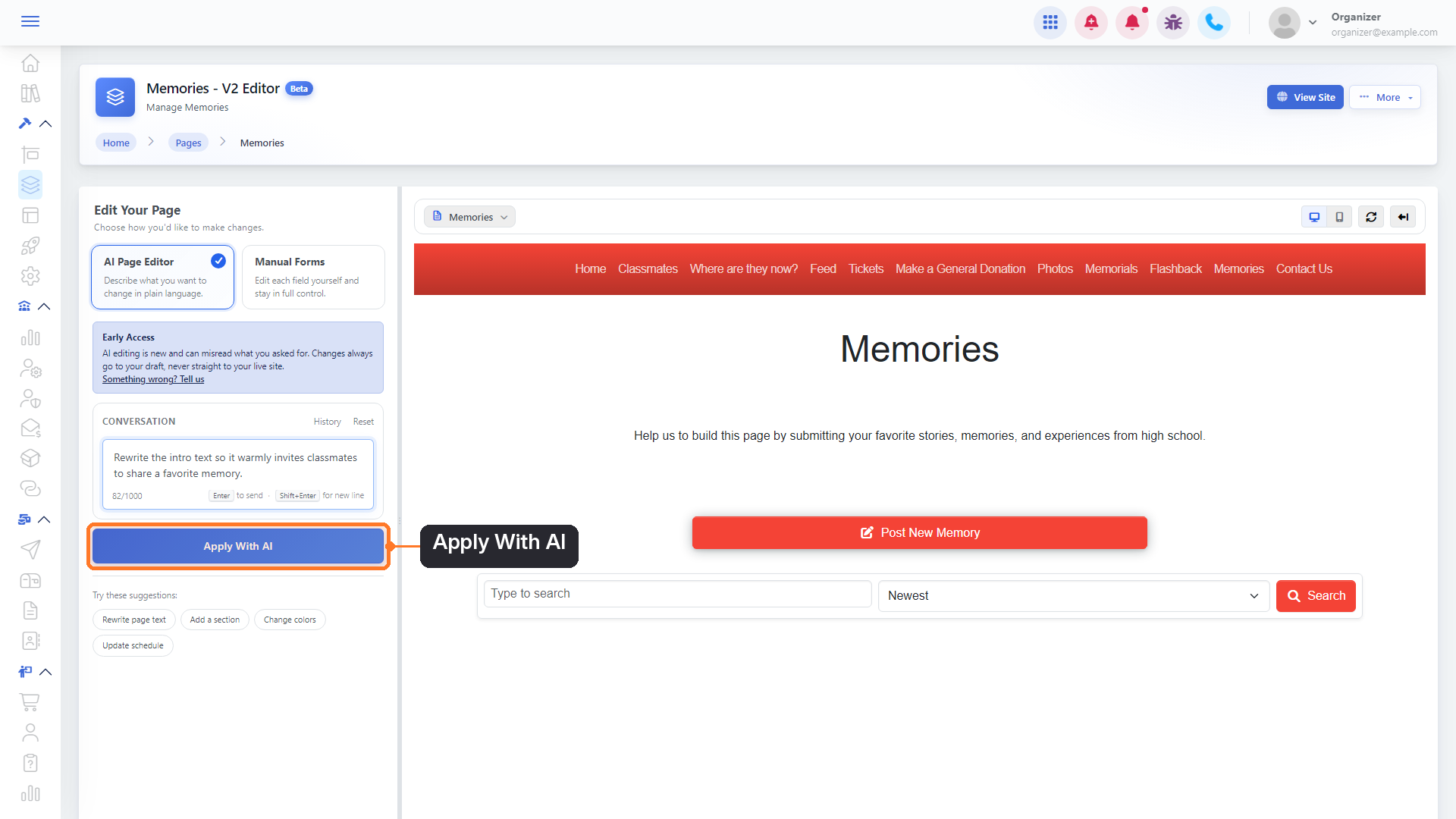Image resolution: width=1456 pixels, height=819 pixels.
Task: Open the hamburger menu icon
Action: 30,21
